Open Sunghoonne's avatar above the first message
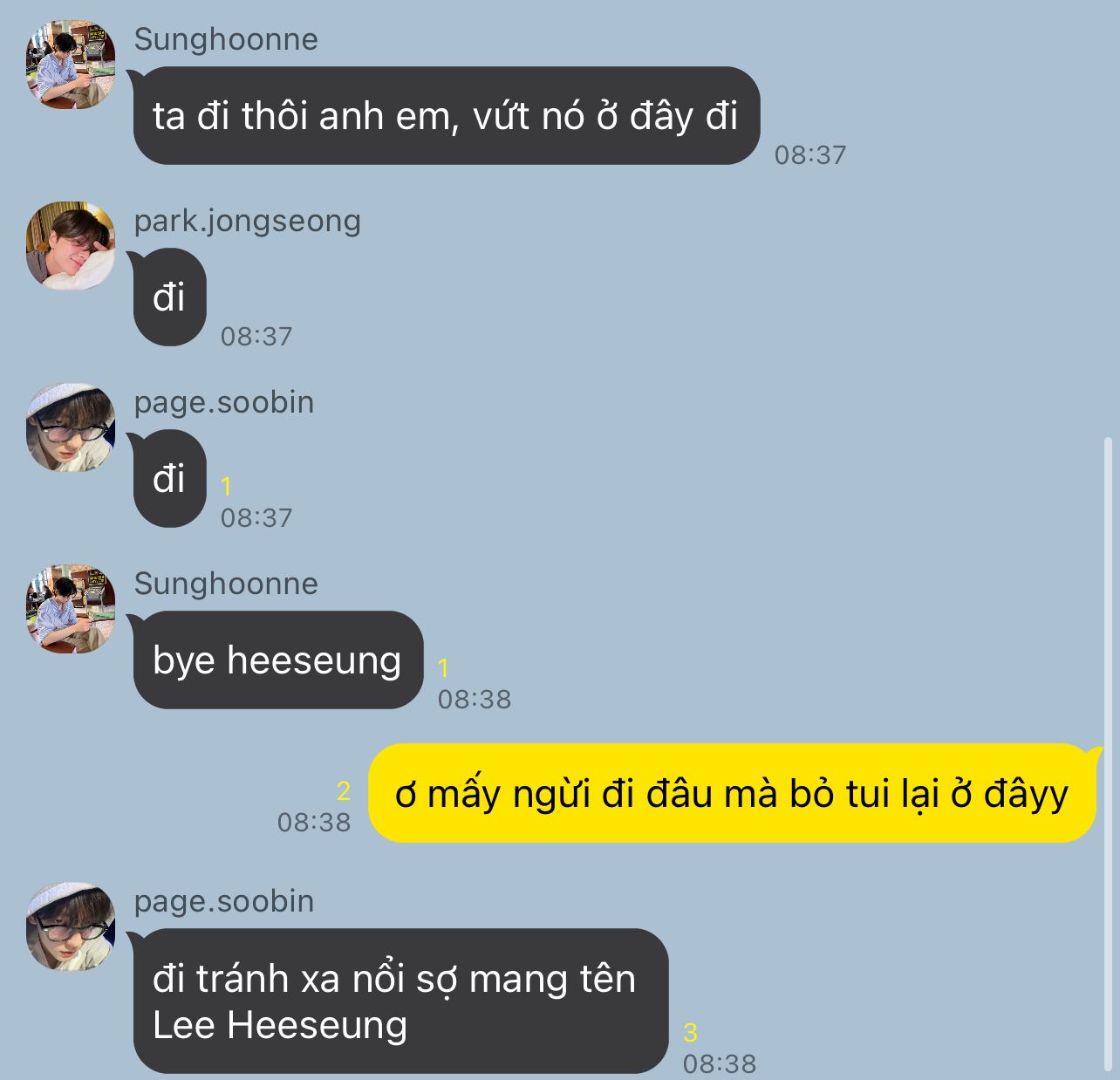 point(71,65)
